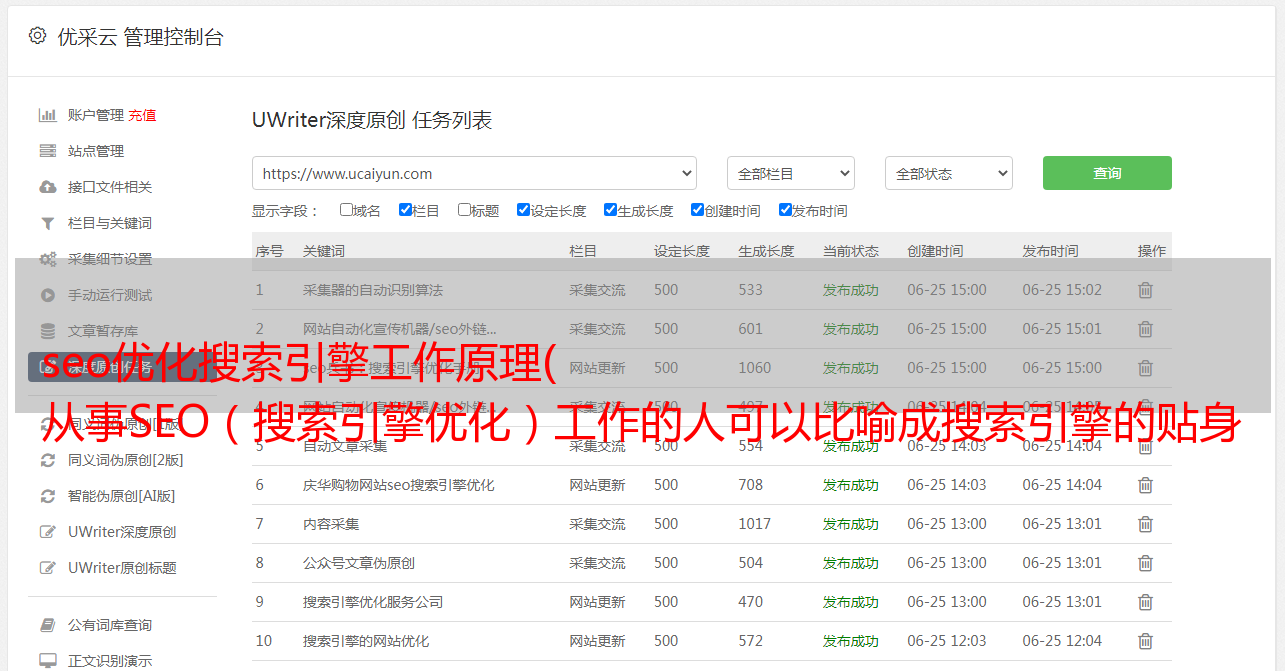Click generated length value 1017

point(755,524)
